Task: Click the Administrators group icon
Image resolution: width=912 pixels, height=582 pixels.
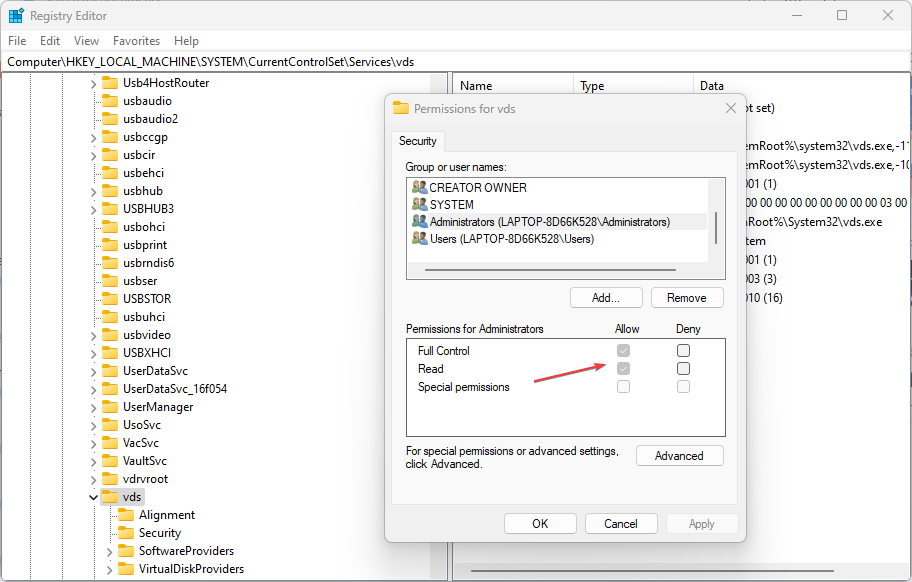Action: tap(419, 222)
